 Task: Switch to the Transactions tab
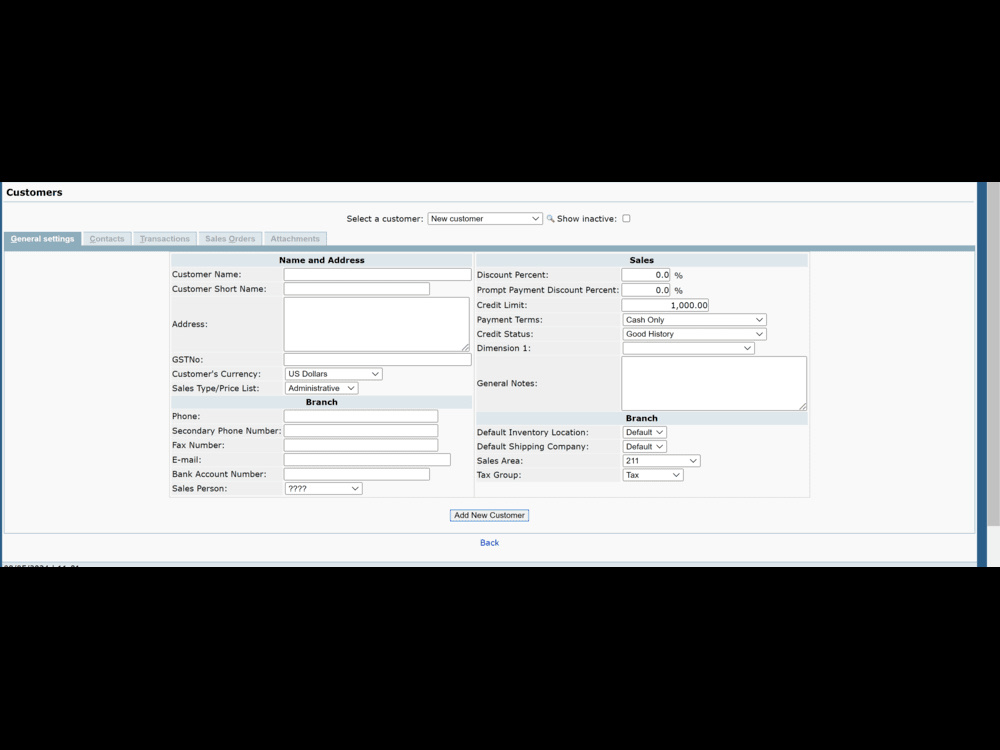click(164, 238)
